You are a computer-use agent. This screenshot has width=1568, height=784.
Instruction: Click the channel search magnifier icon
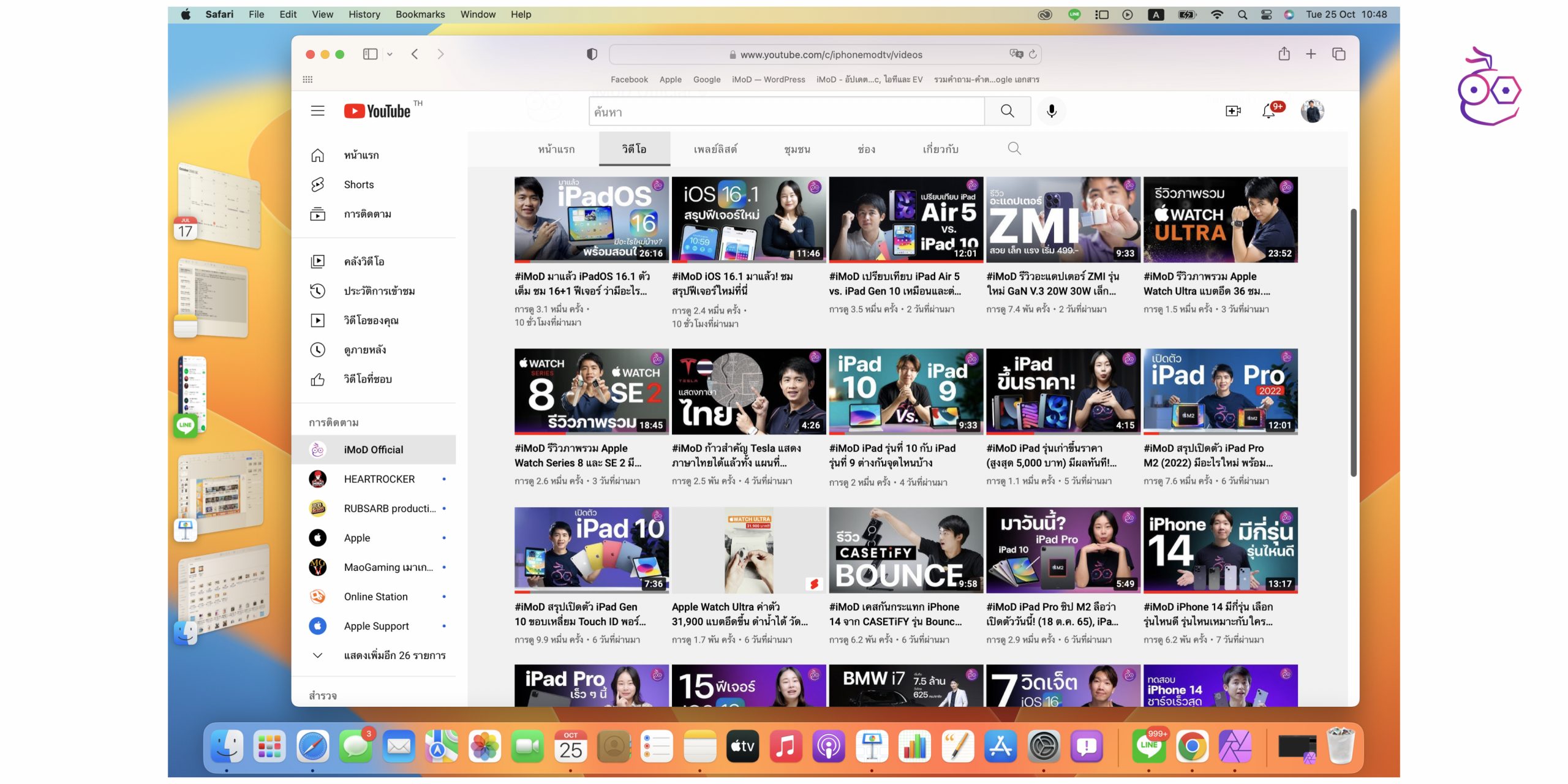pyautogui.click(x=1014, y=149)
